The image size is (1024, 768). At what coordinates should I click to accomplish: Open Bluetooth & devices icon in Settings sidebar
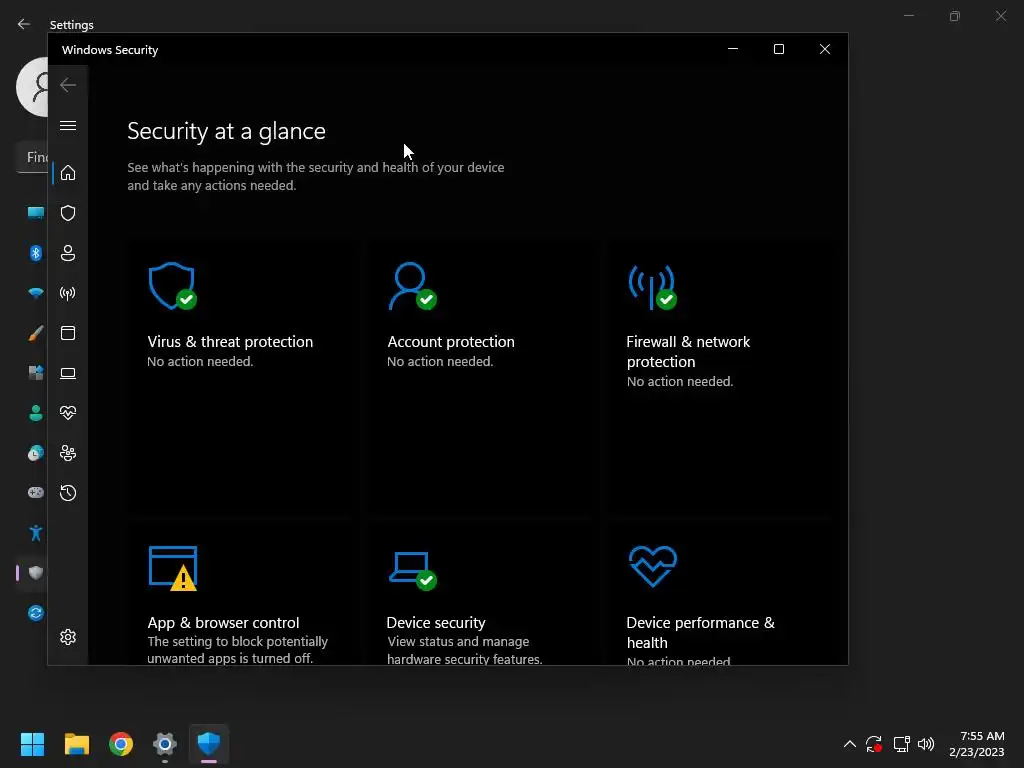pos(36,253)
